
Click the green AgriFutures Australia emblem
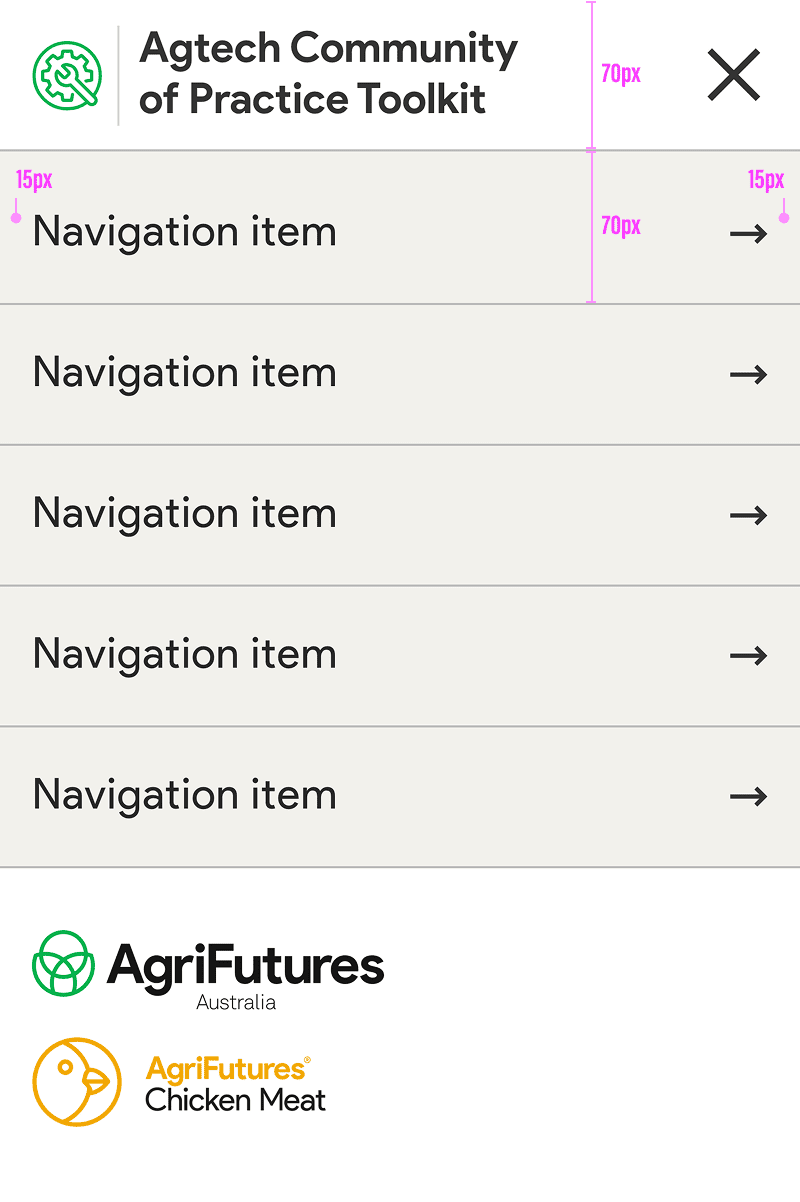(x=64, y=963)
